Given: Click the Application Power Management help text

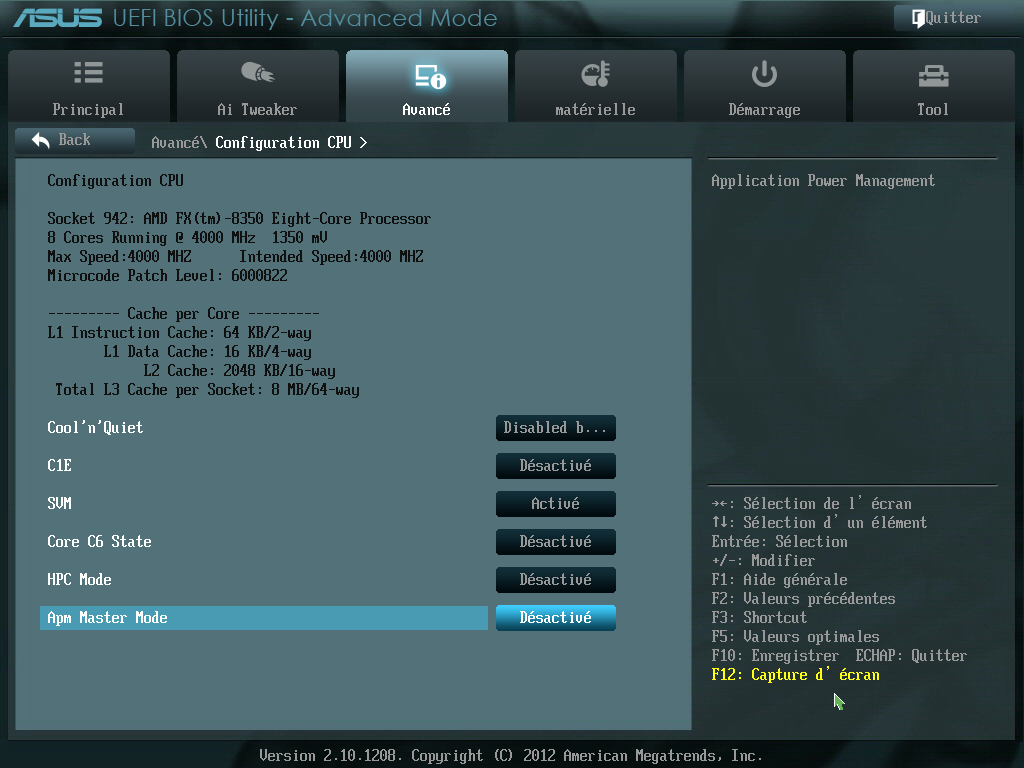Looking at the screenshot, I should pos(823,180).
